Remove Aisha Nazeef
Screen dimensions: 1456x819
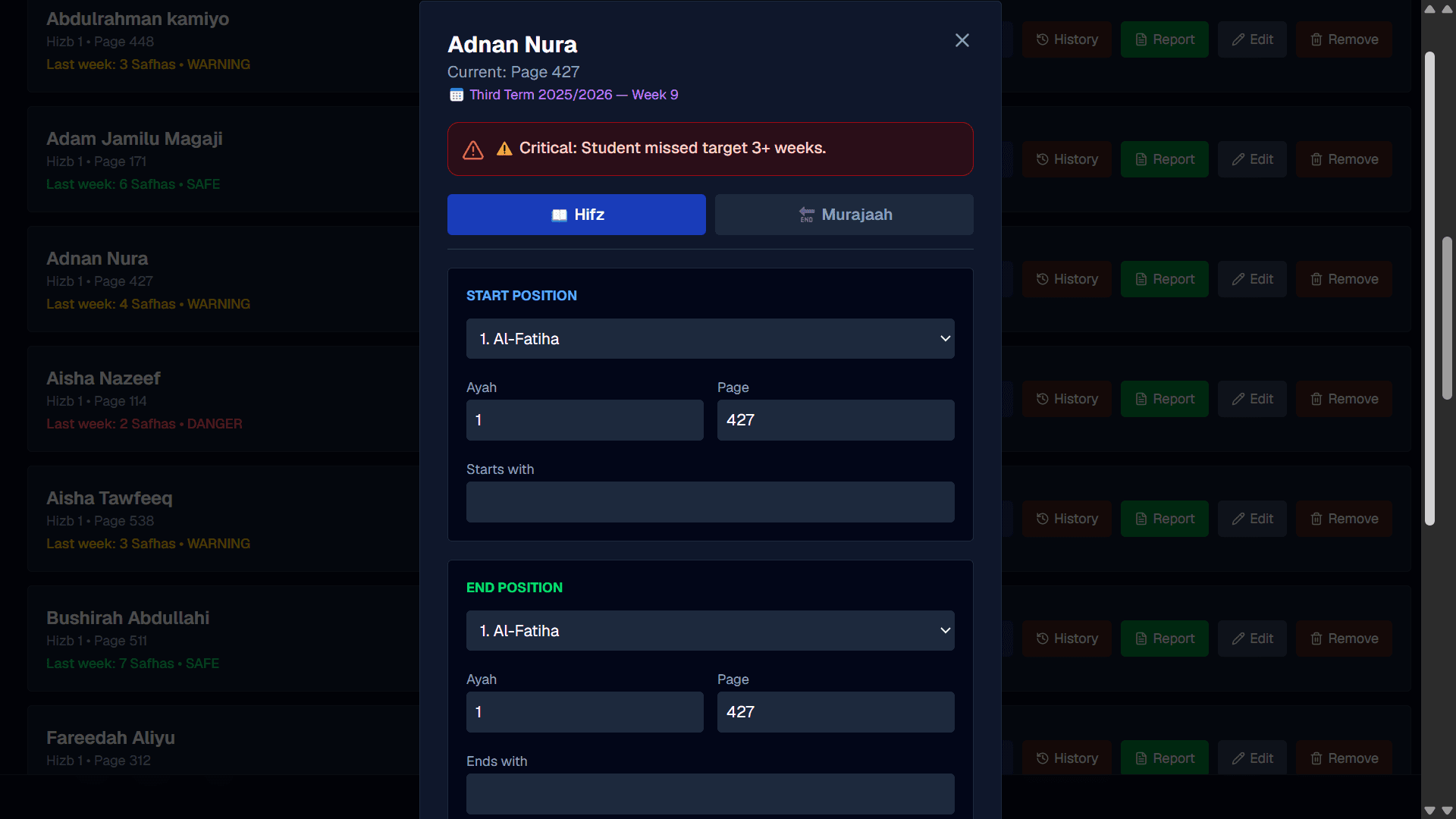[x=1344, y=399]
